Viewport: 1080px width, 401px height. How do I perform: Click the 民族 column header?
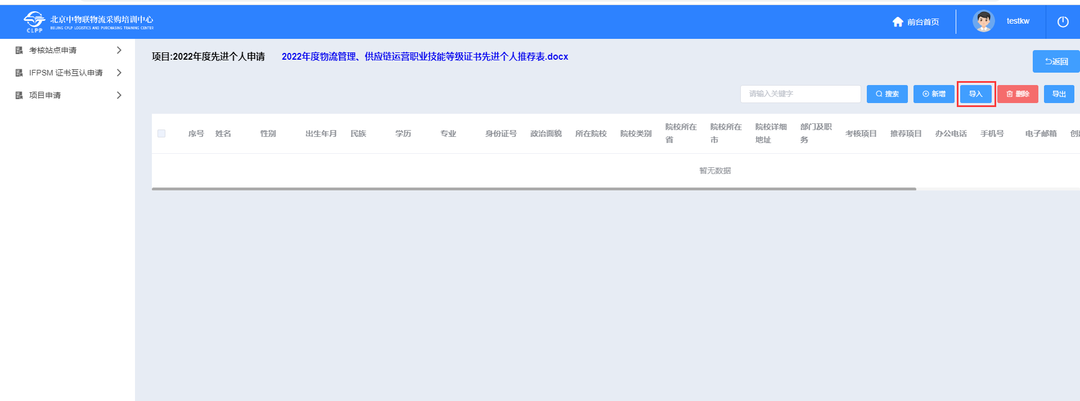[x=358, y=134]
